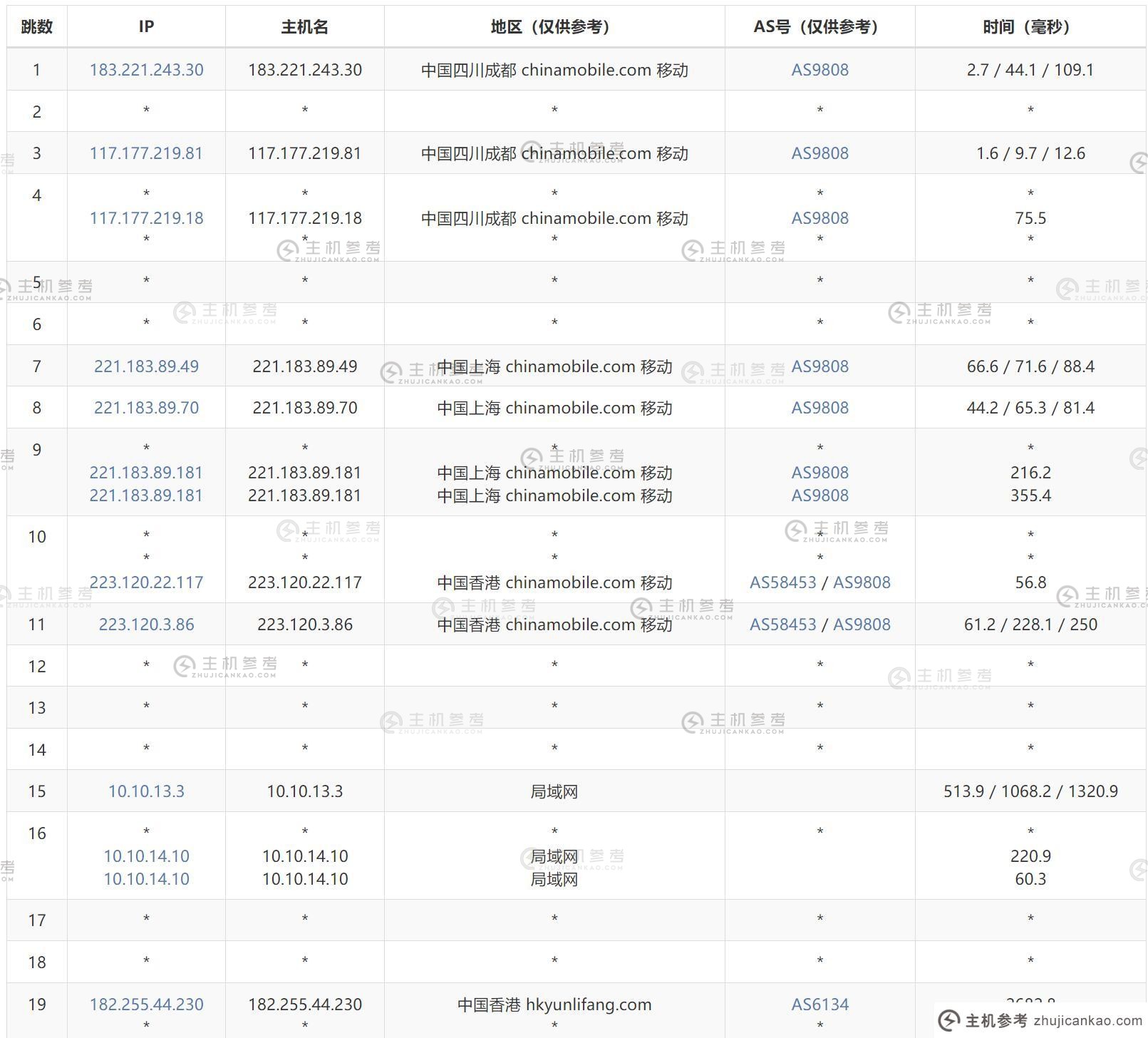Click region text in hop 11 row
Screen dimensions: 1148x1038
[x=554, y=625]
